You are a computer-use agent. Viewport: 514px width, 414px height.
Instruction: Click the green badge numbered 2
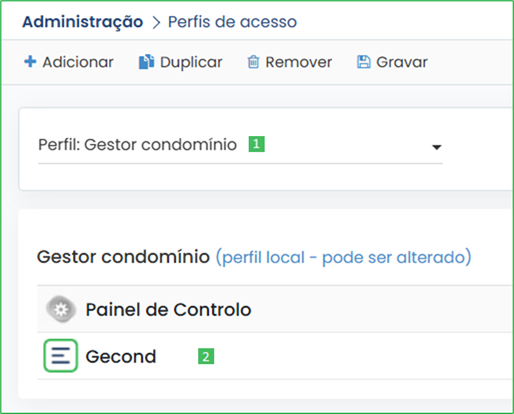[x=206, y=356]
